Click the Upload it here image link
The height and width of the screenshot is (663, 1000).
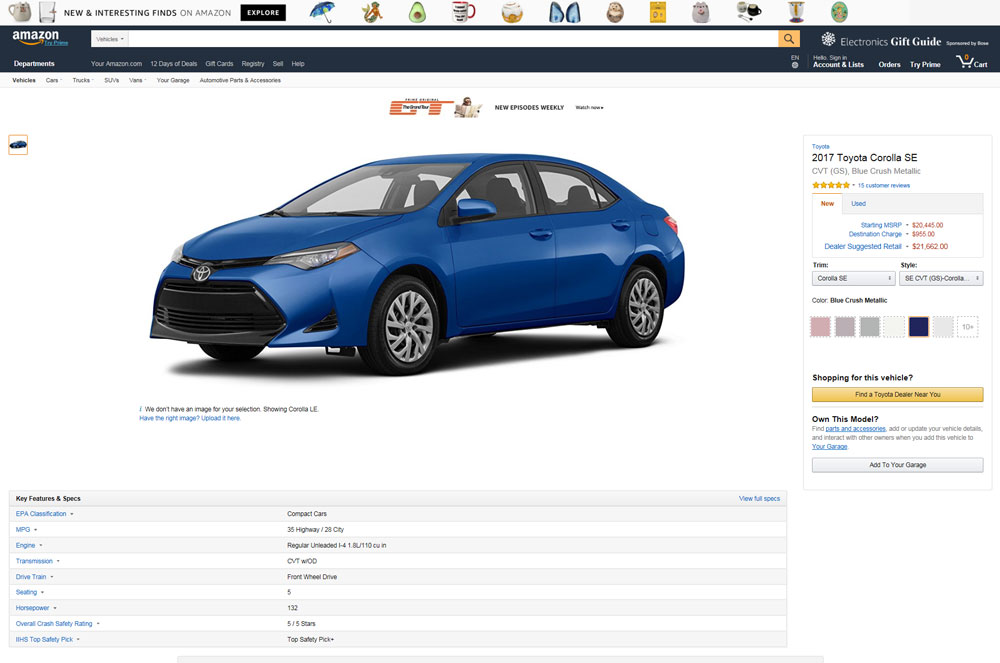[x=221, y=418]
